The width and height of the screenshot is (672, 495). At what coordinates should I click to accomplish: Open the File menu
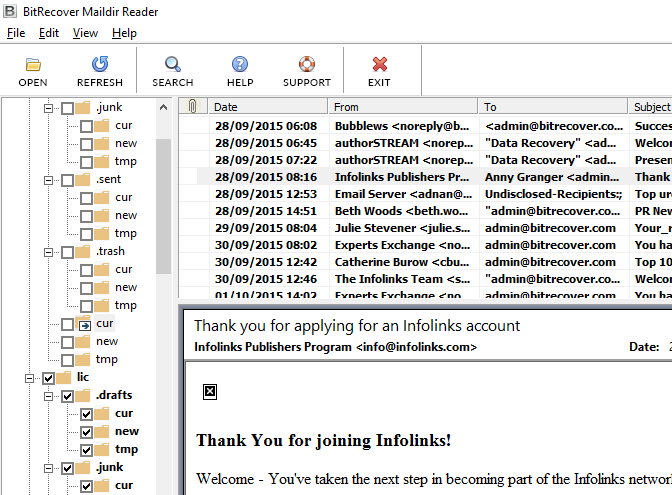pos(16,33)
